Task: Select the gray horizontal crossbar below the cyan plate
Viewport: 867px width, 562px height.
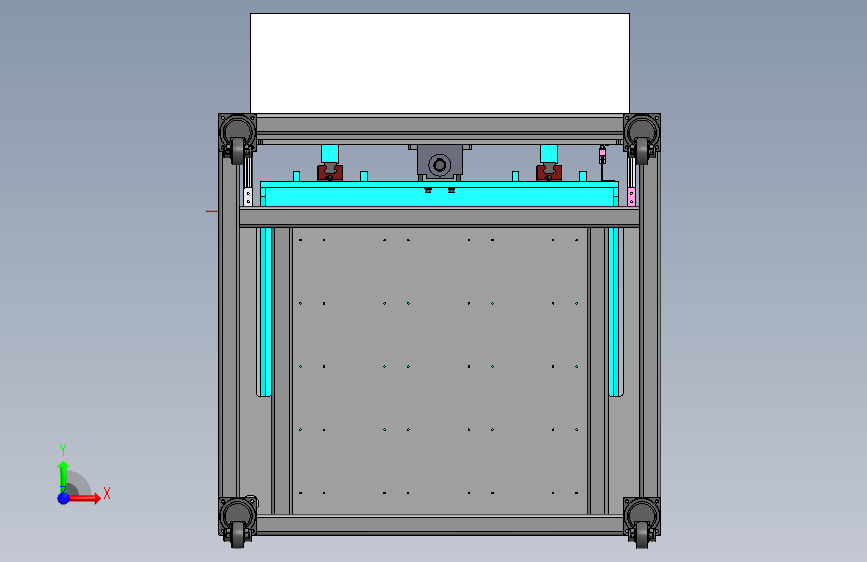Action: coord(440,217)
